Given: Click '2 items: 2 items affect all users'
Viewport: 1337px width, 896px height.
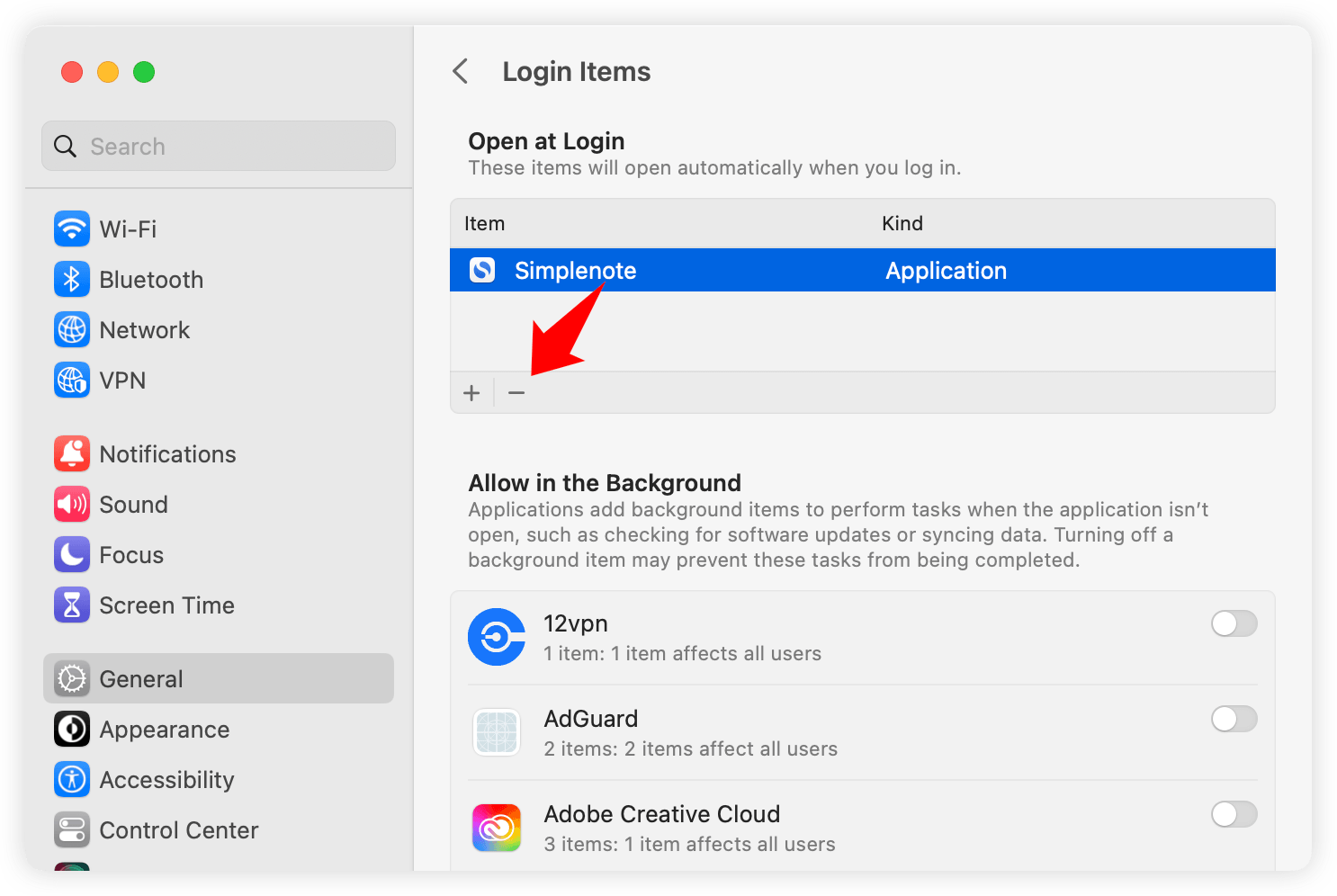Looking at the screenshot, I should [691, 748].
